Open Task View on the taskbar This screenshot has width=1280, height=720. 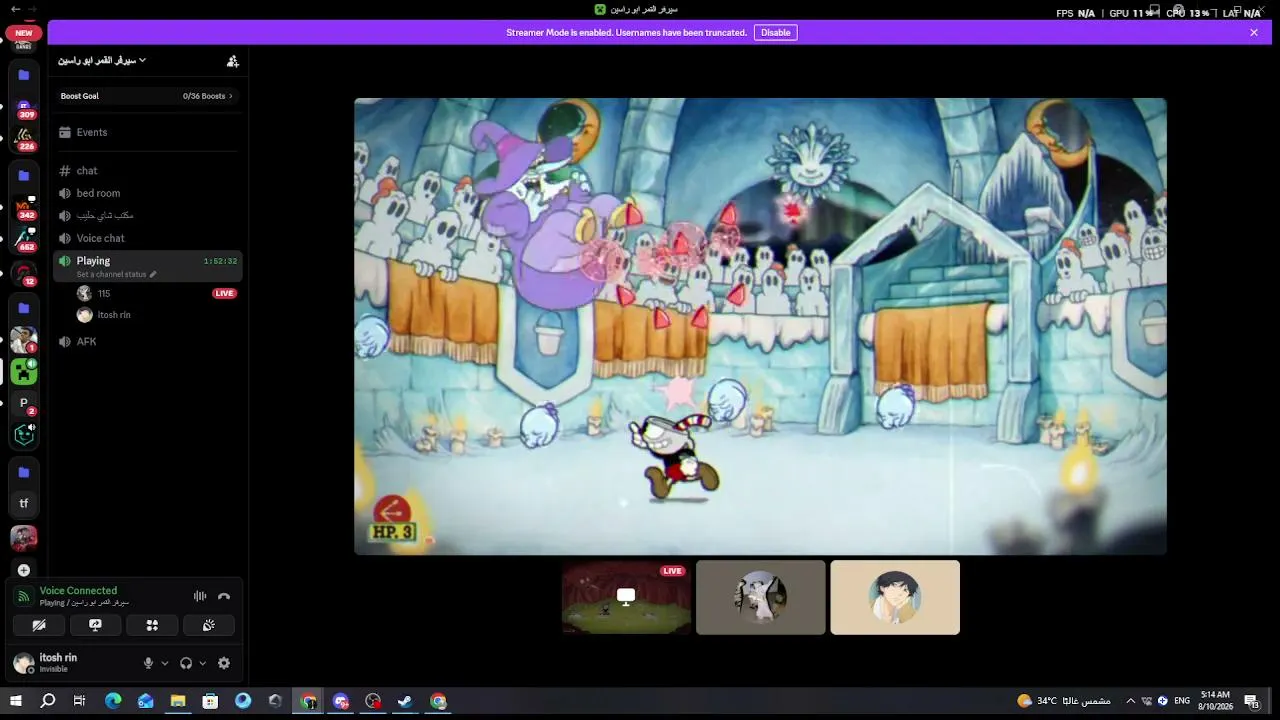[80, 701]
